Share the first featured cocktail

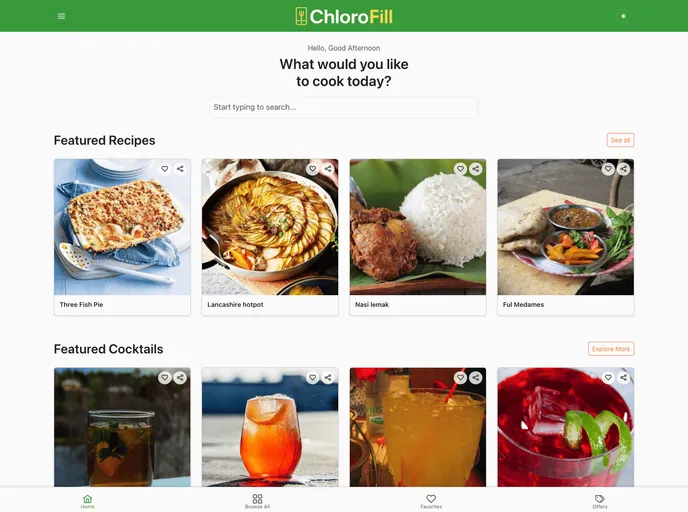180,378
